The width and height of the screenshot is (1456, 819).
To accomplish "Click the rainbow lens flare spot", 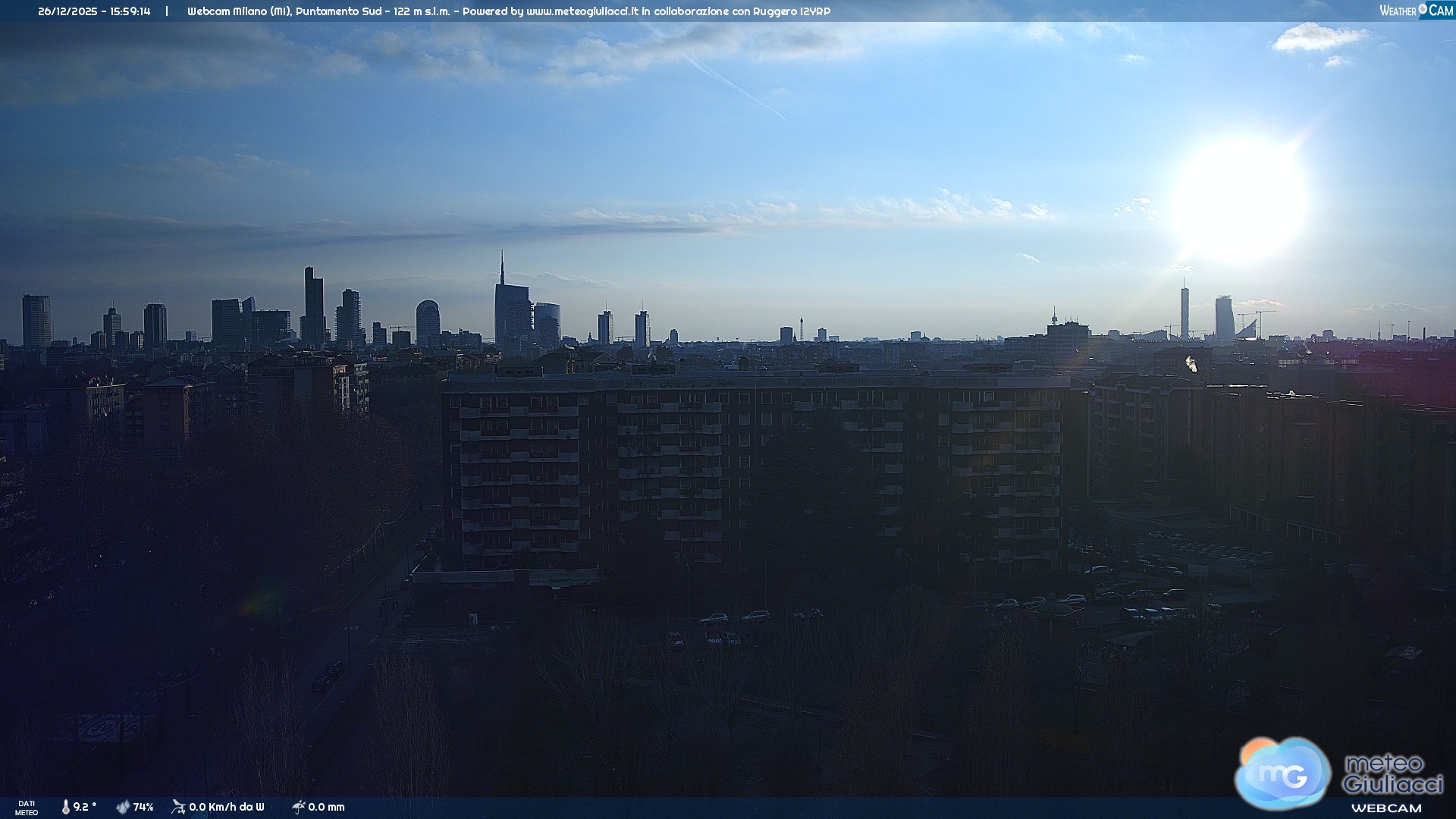I will pos(256,603).
